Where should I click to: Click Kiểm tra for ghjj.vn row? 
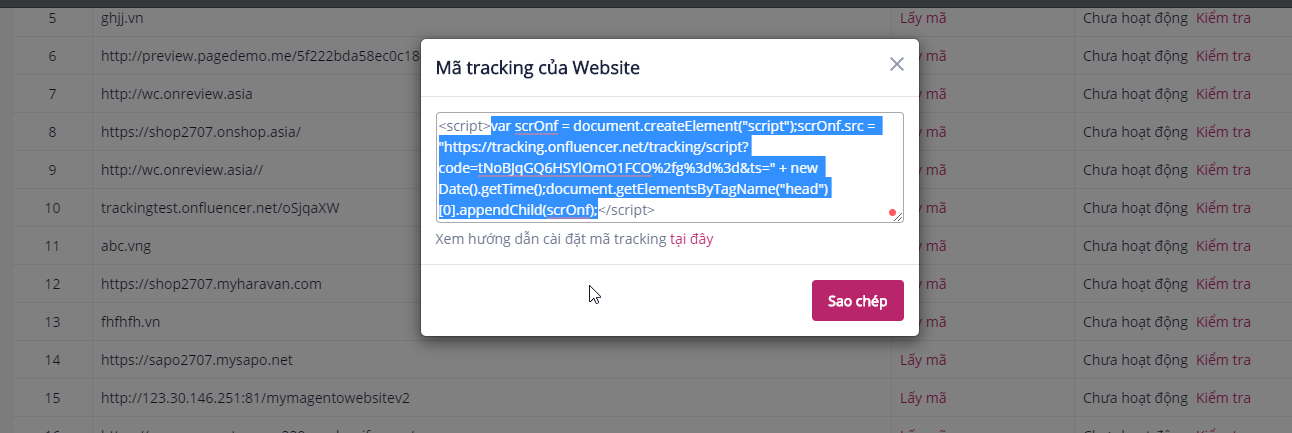[1223, 18]
